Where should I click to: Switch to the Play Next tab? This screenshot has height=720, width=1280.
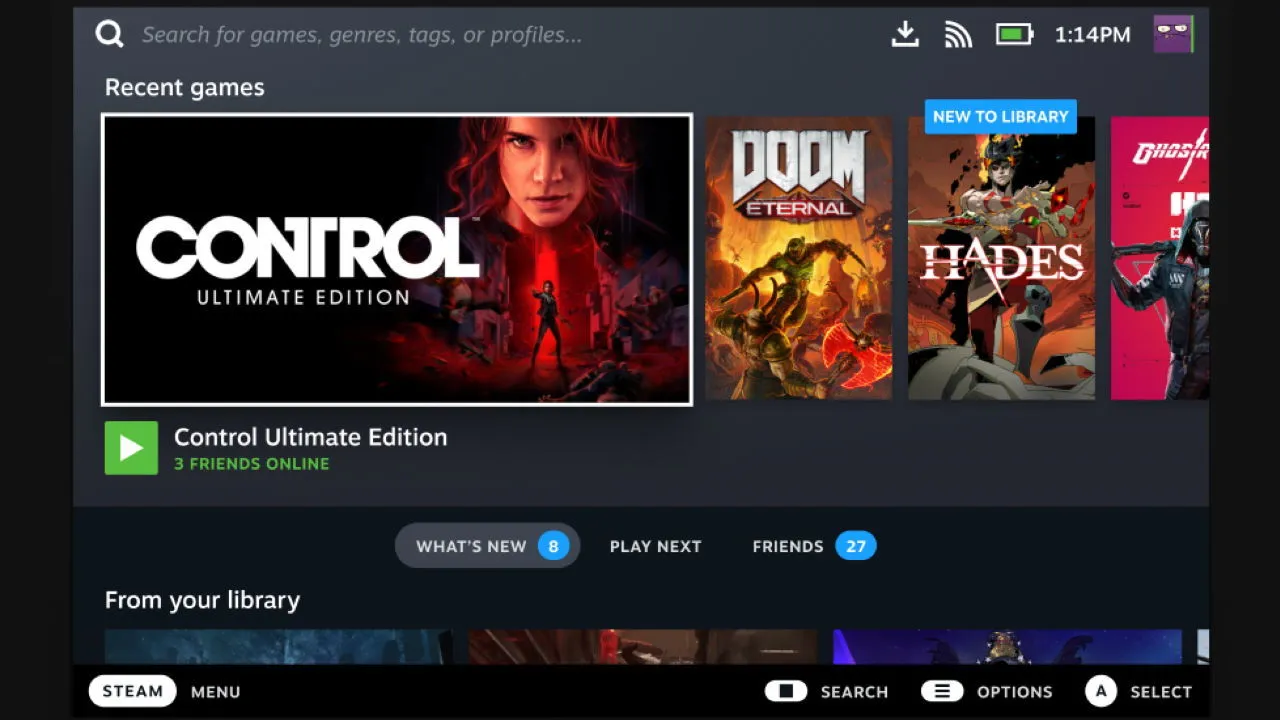655,546
